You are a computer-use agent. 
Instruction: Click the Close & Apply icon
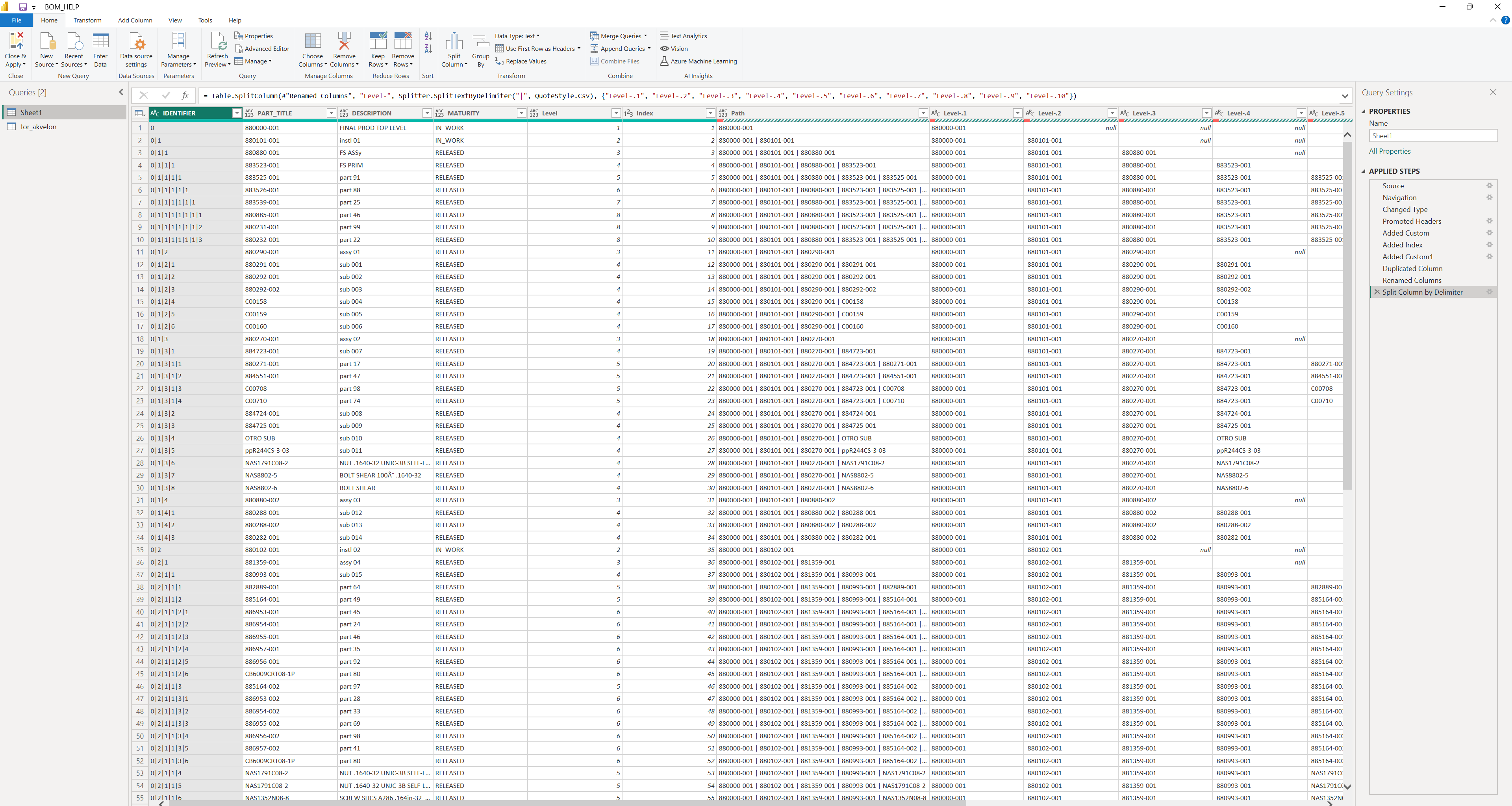coord(16,41)
